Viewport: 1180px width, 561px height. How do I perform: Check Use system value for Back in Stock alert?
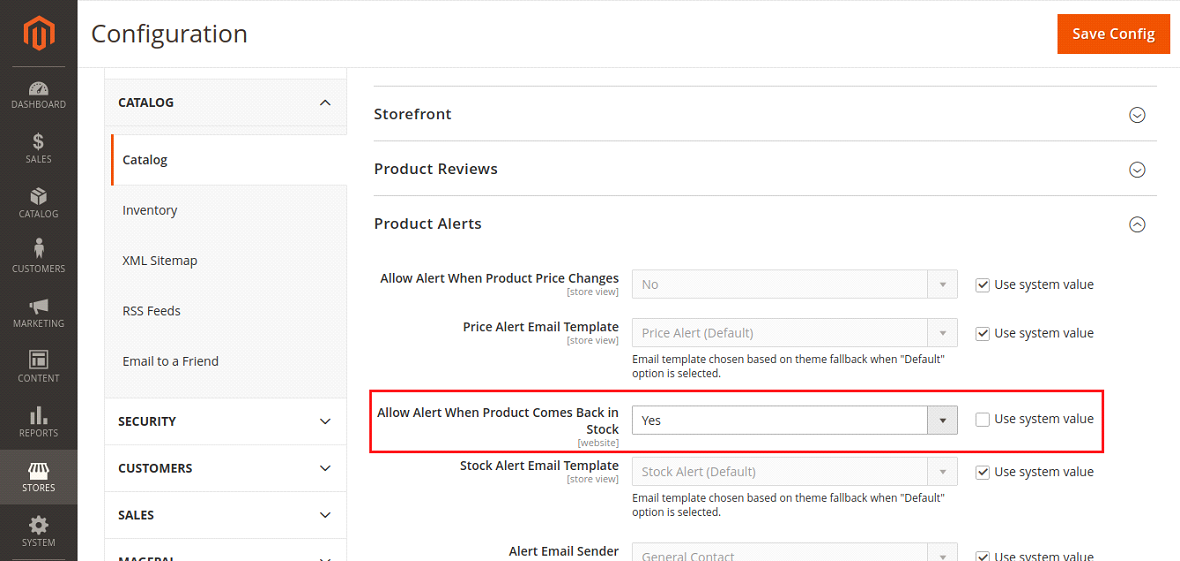coord(982,419)
